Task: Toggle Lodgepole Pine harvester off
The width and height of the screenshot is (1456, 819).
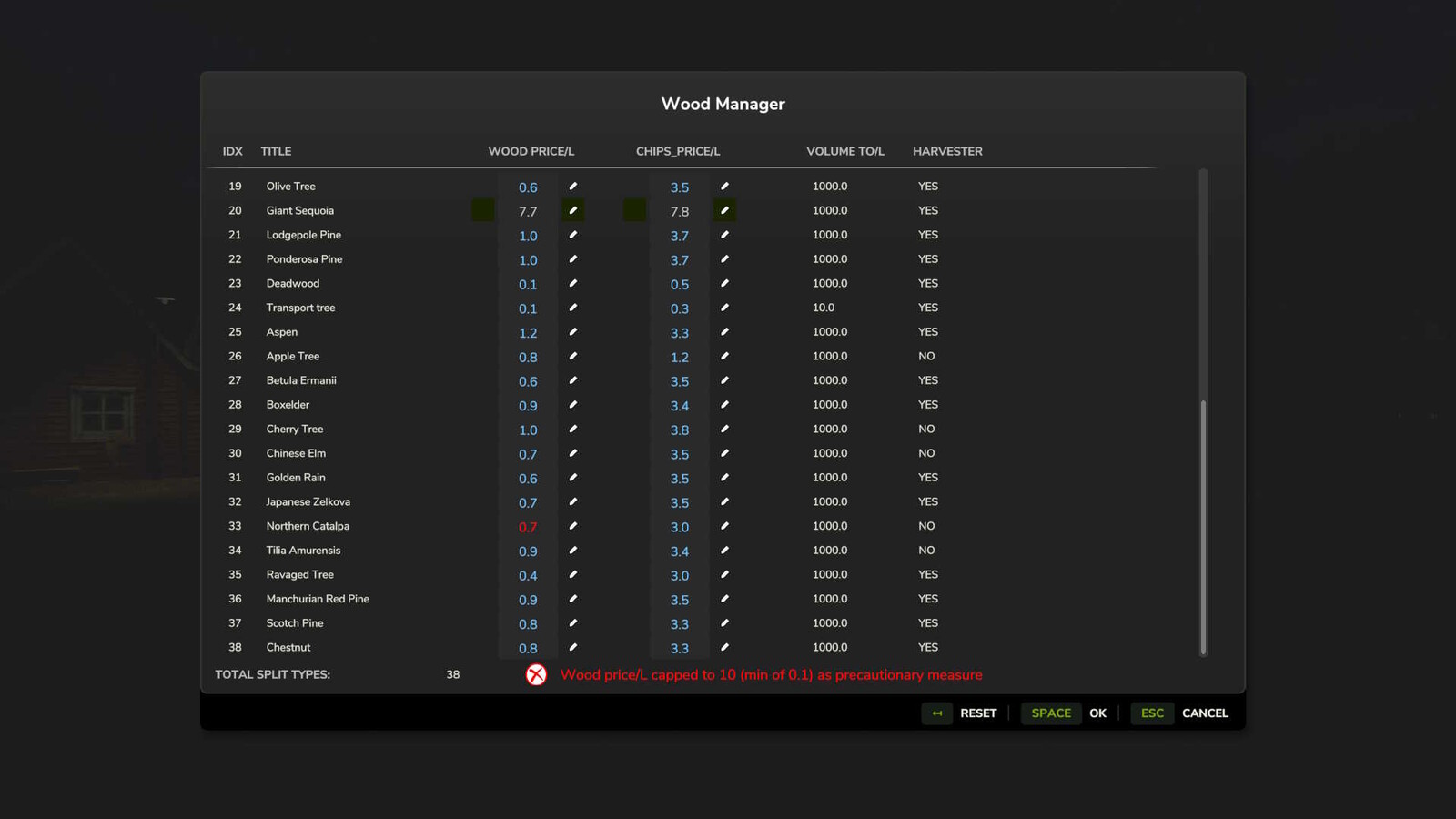Action: click(x=927, y=235)
